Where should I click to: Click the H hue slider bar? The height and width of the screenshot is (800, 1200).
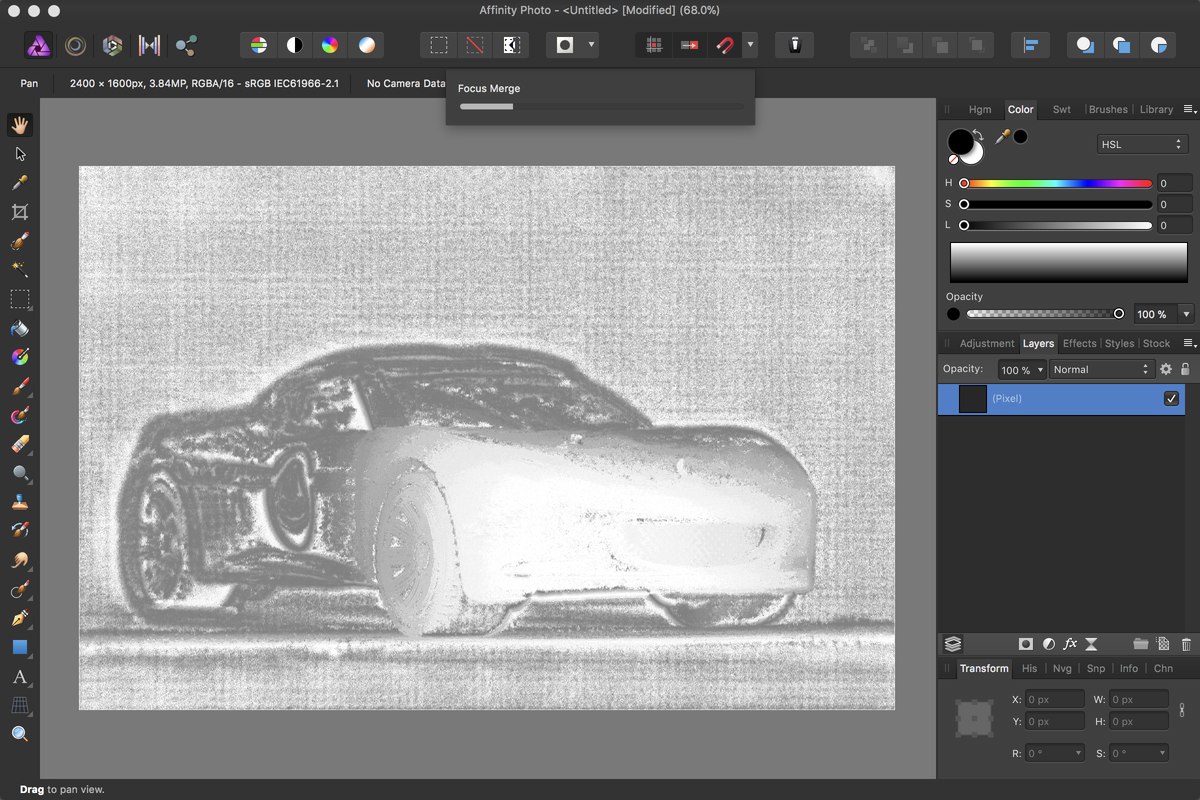(1058, 184)
